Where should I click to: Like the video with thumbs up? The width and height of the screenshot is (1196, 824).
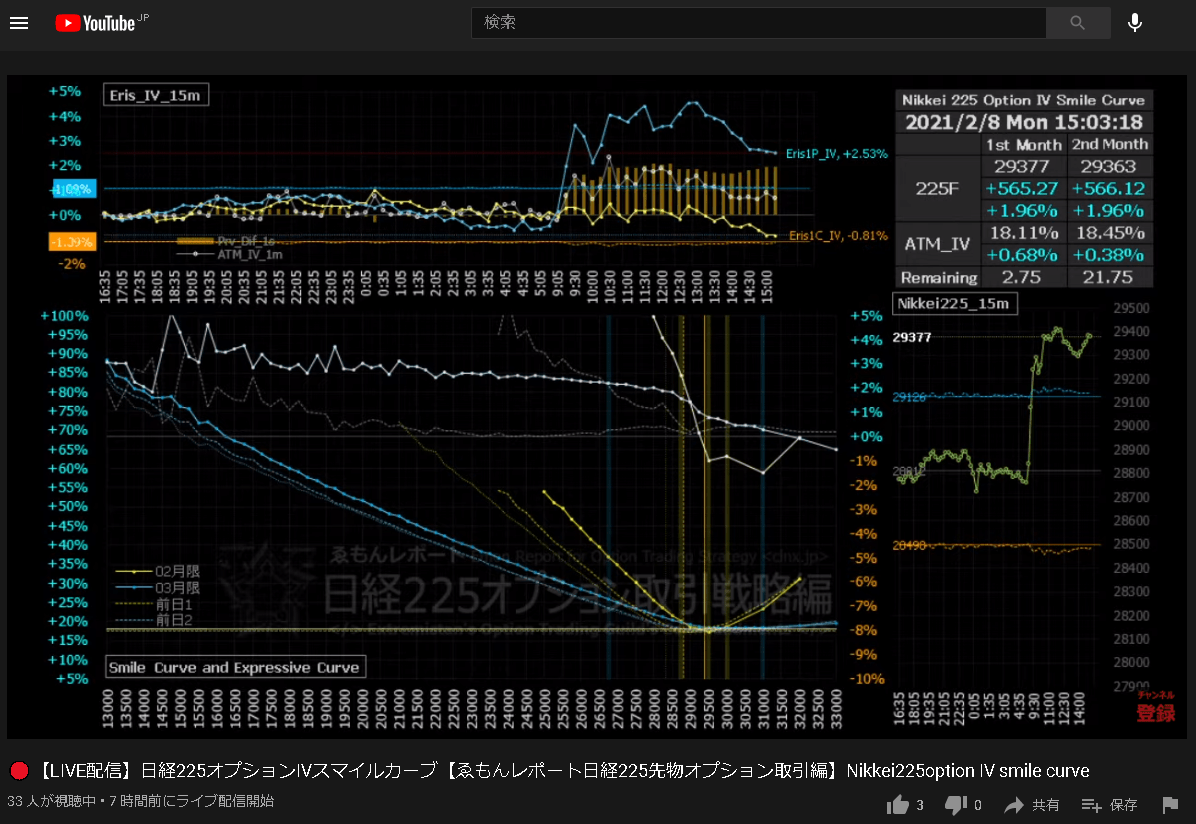[x=898, y=805]
